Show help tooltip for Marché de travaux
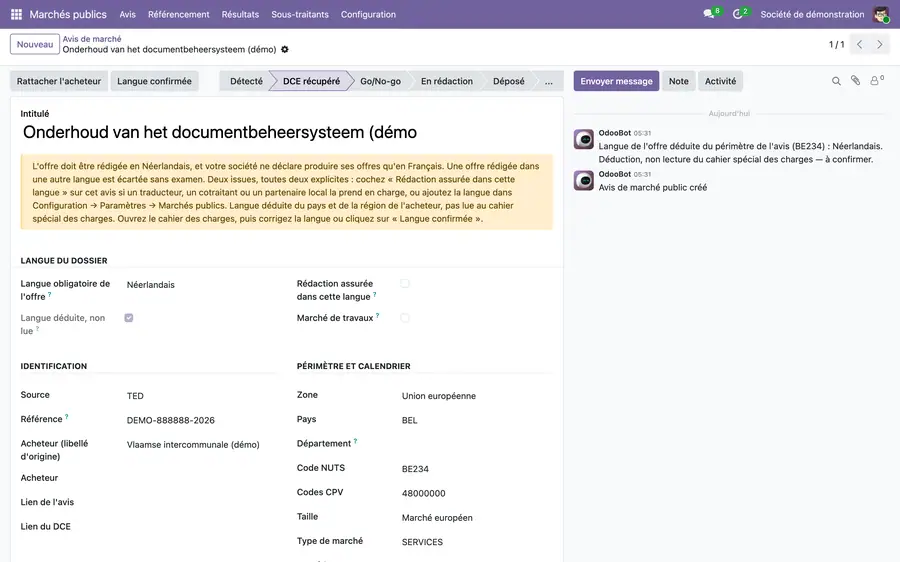This screenshot has height=562, width=900. pos(377,315)
